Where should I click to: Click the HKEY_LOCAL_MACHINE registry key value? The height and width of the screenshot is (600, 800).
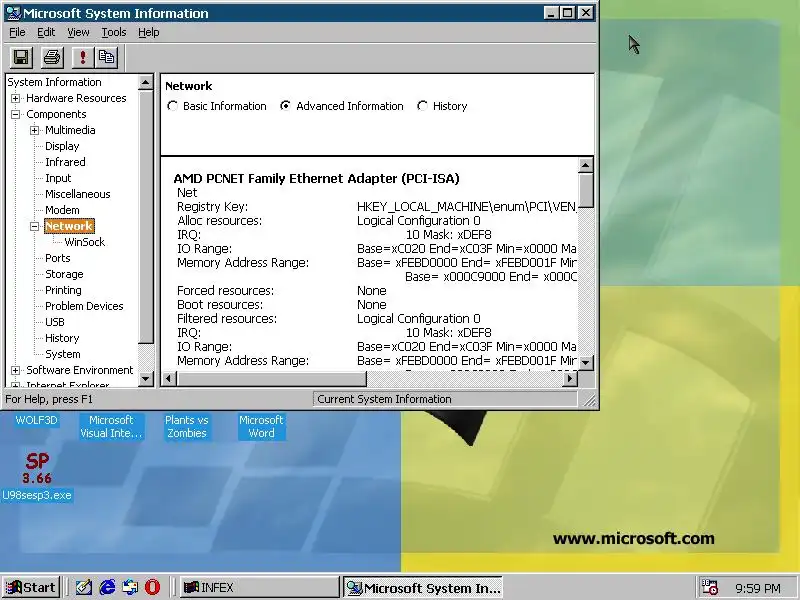[466, 207]
